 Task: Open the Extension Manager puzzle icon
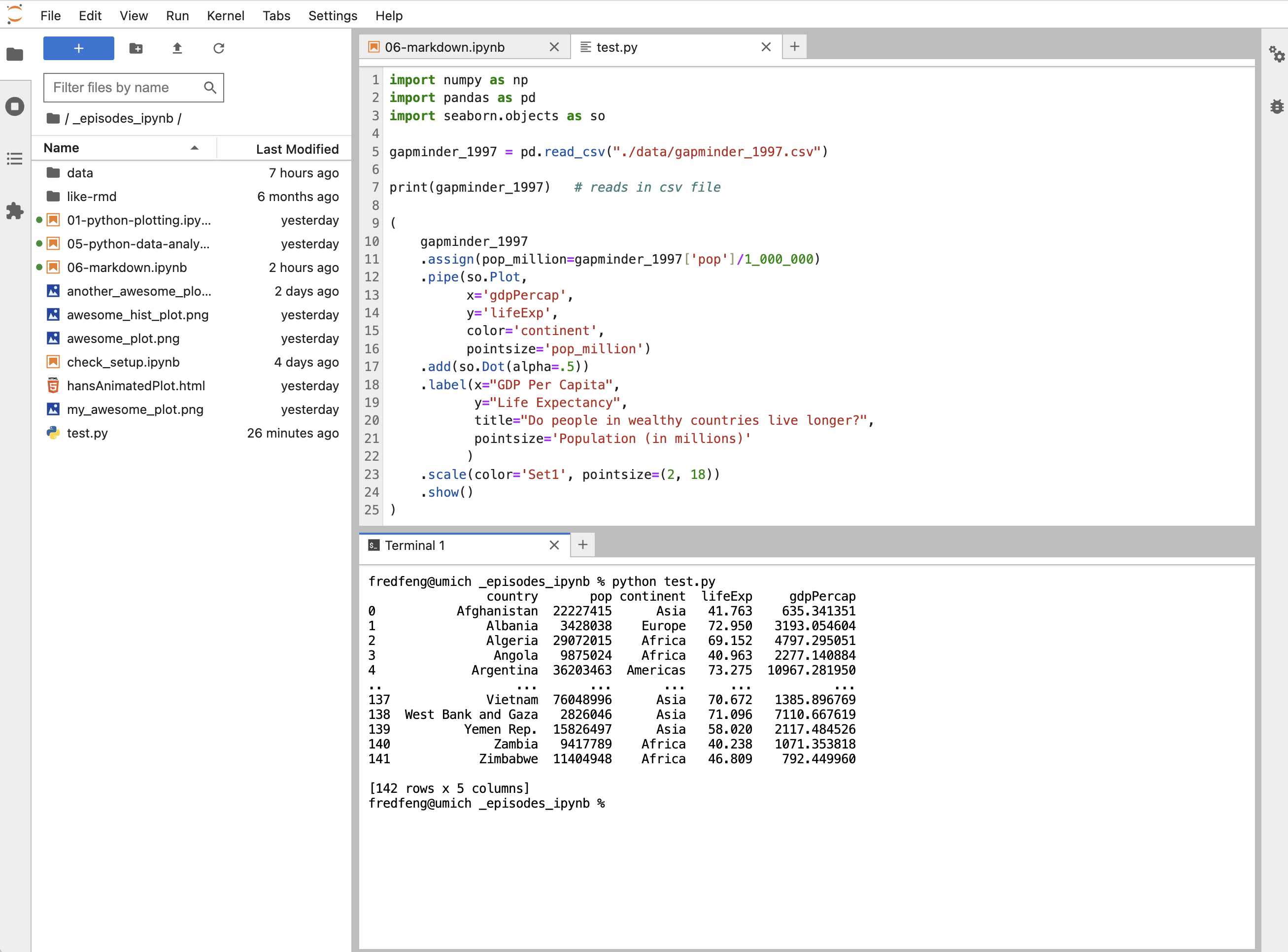(15, 210)
